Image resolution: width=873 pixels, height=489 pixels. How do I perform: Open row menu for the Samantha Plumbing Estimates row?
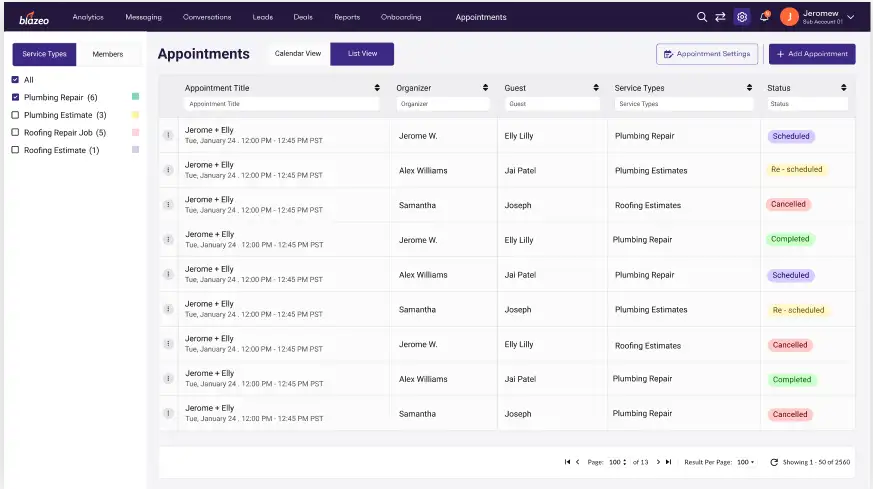click(168, 309)
